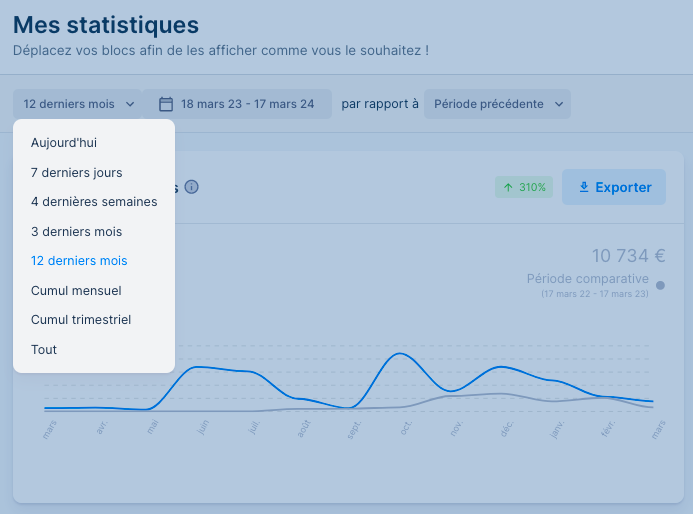Select 3 derniers mois option

[94, 232]
